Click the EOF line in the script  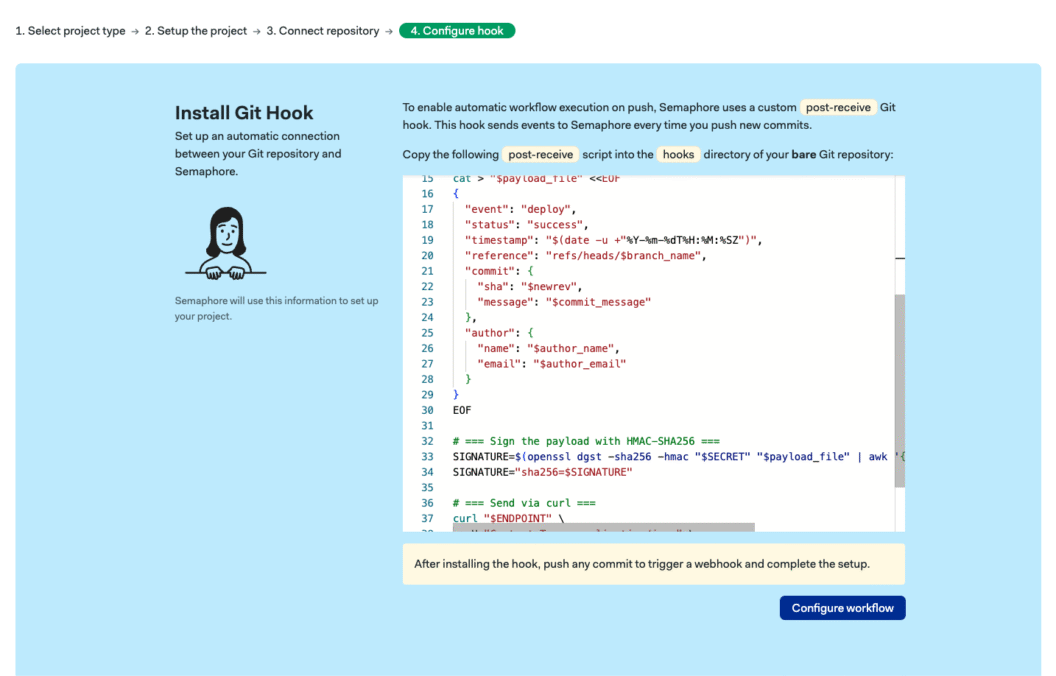point(462,410)
